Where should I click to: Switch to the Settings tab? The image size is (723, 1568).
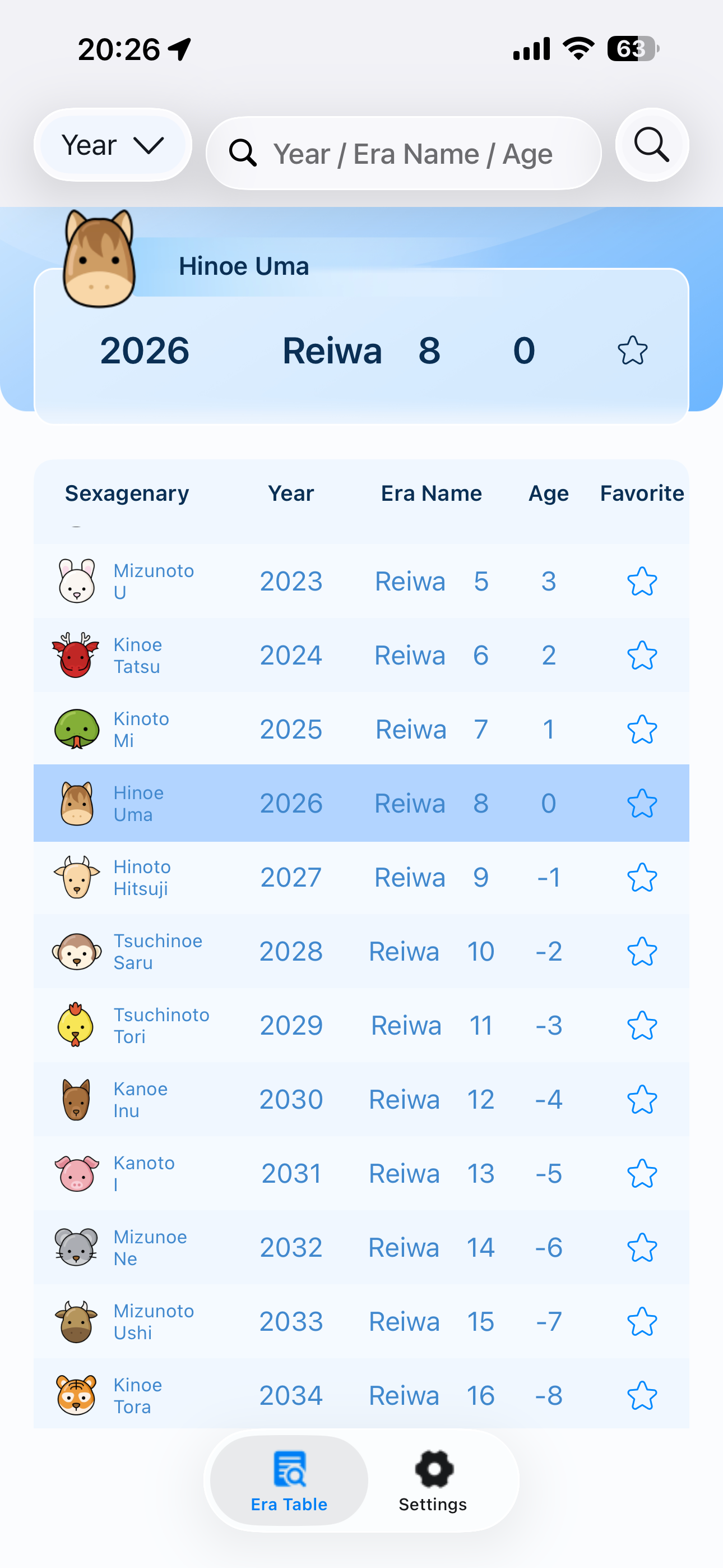click(x=433, y=1481)
